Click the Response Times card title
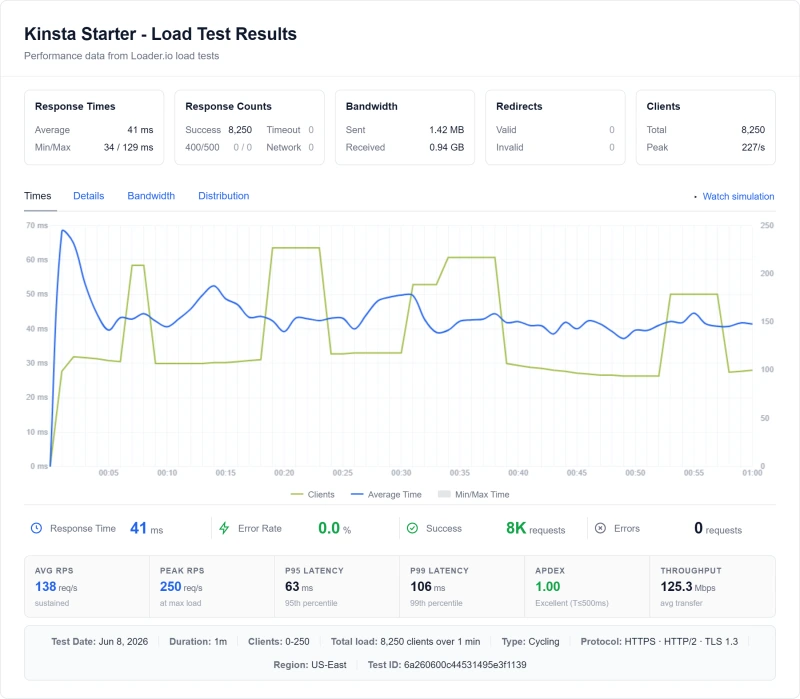800x699 pixels. coord(75,106)
